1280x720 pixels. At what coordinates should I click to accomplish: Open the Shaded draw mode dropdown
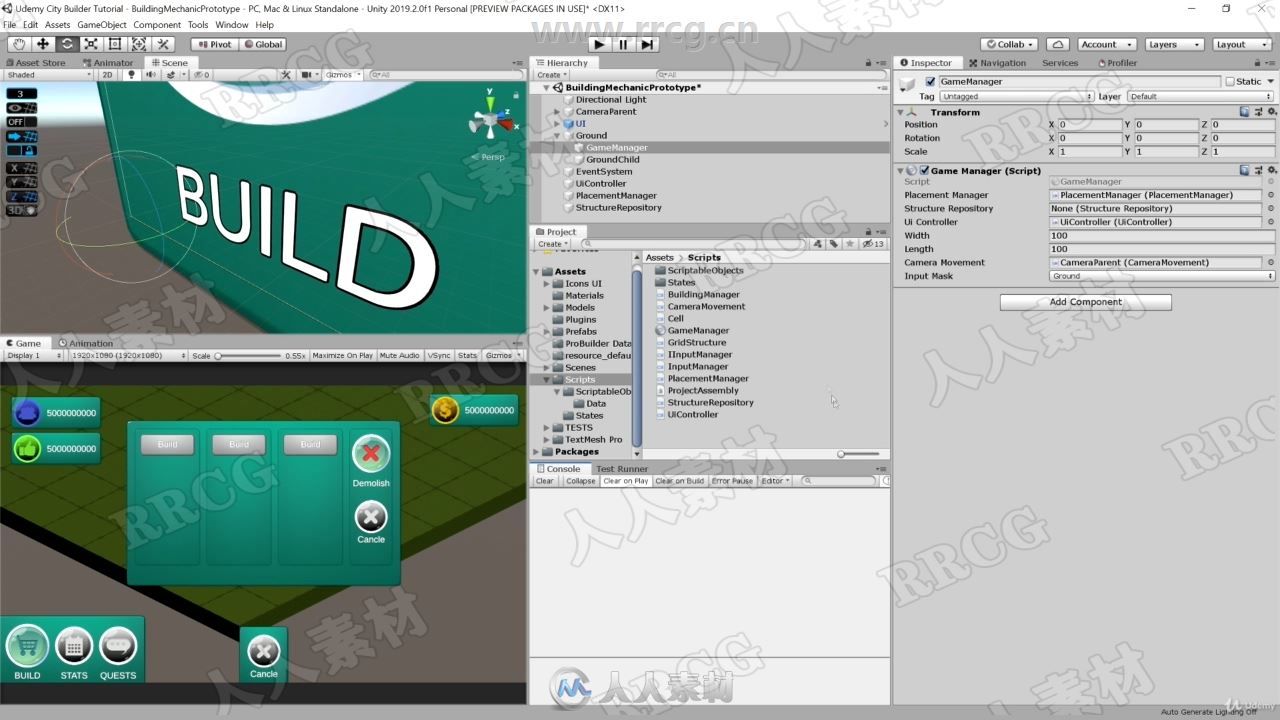click(47, 75)
